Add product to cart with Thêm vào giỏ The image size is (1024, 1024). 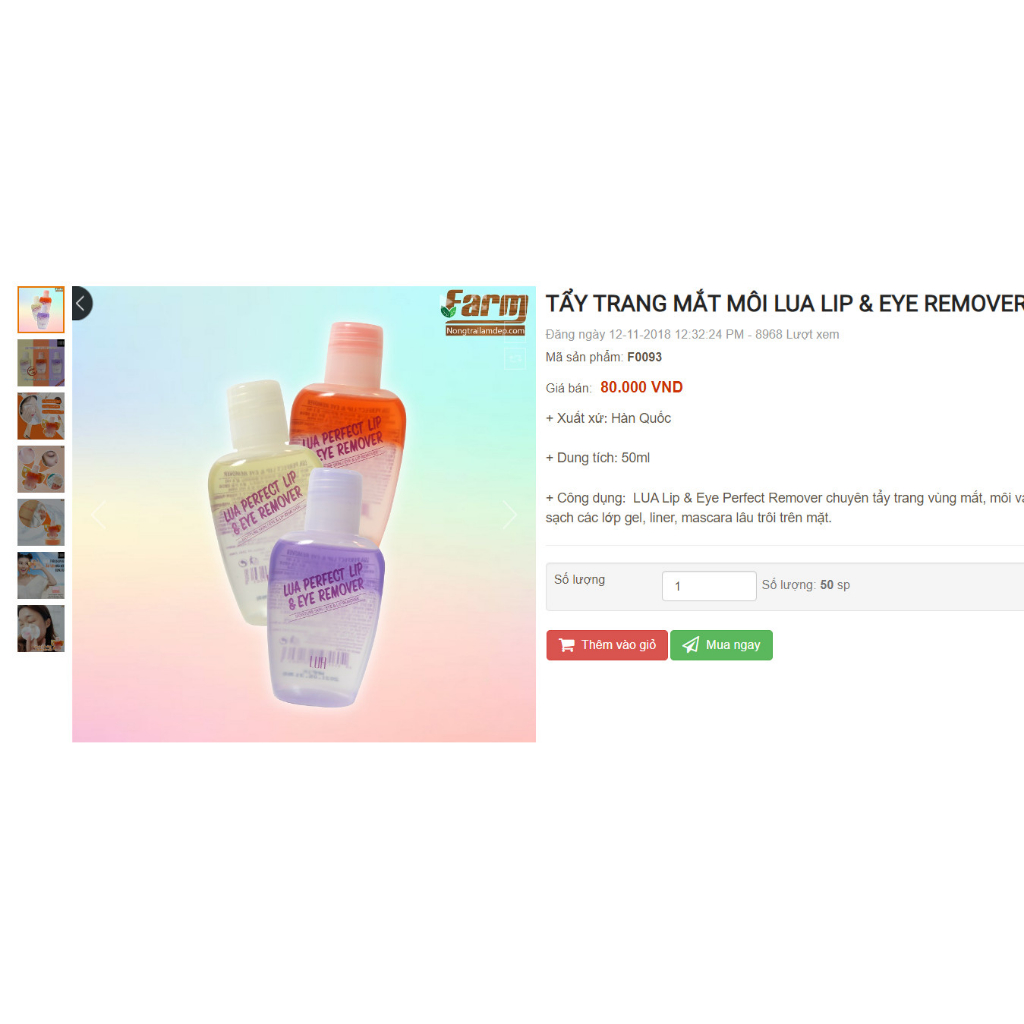pos(607,645)
